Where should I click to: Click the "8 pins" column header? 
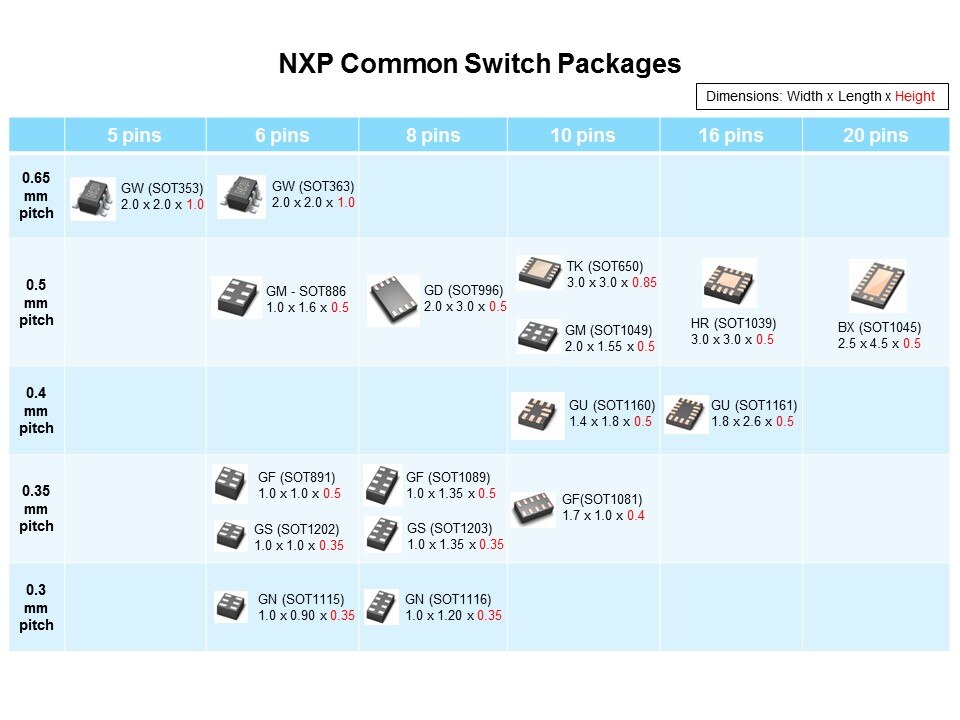click(x=432, y=135)
